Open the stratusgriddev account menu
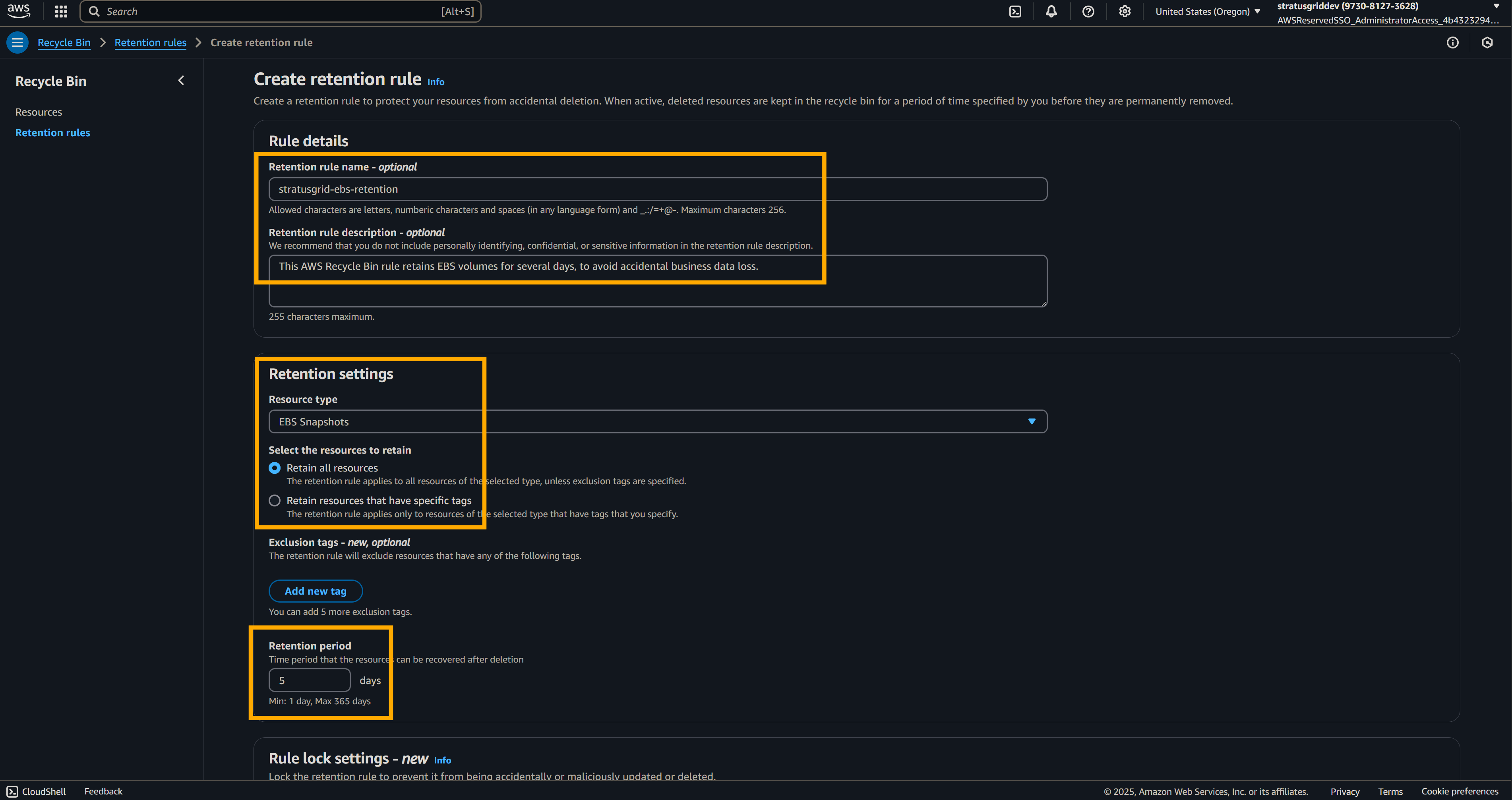 tap(1389, 12)
